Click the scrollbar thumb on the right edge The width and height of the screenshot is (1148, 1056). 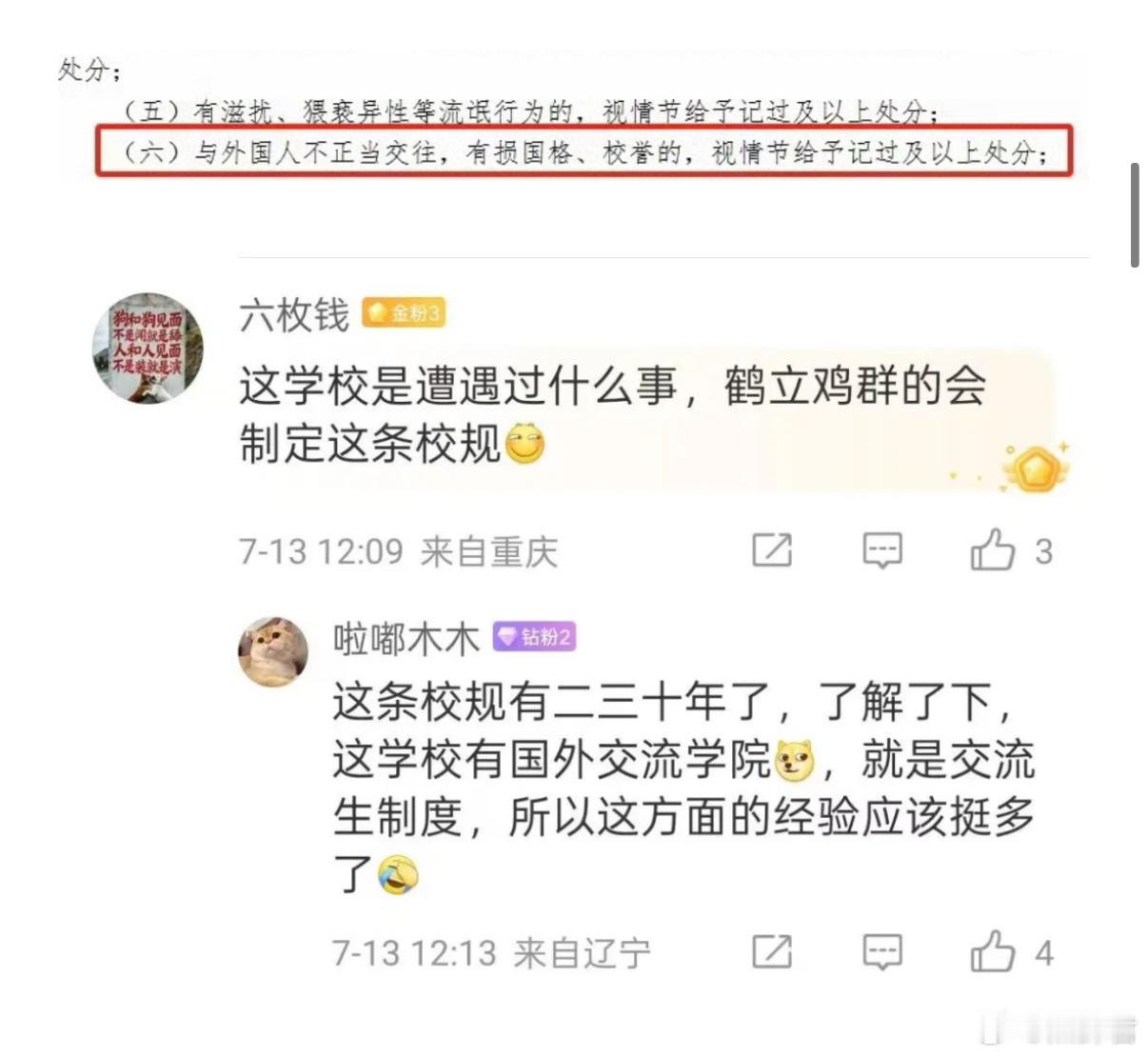click(1135, 215)
